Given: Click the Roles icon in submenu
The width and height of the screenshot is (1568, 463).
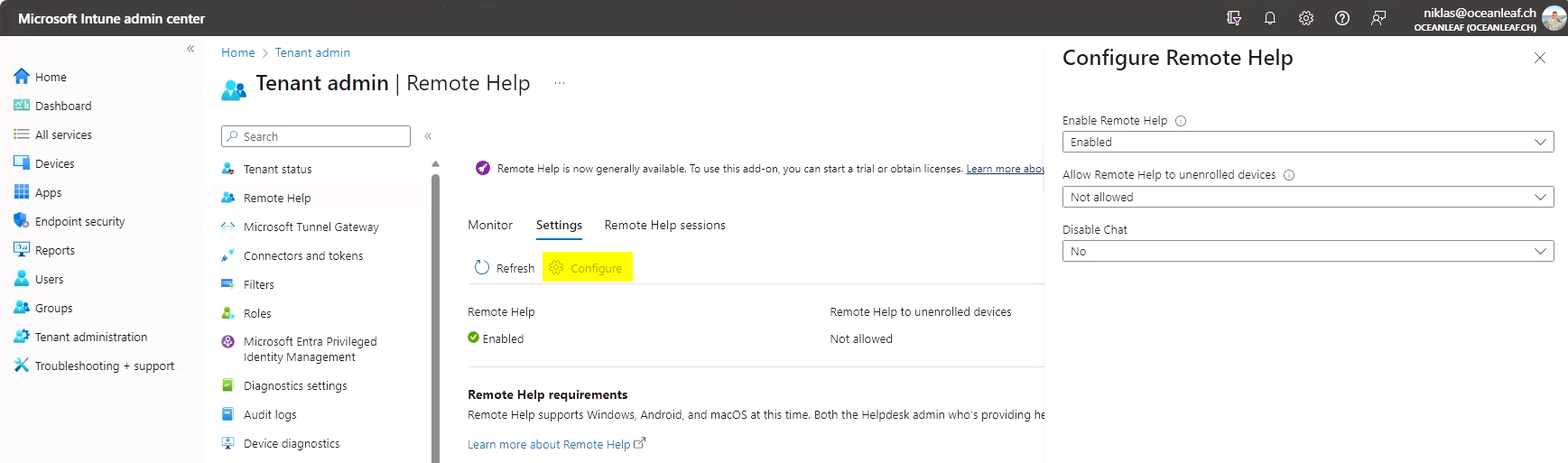Looking at the screenshot, I should pyautogui.click(x=228, y=312).
